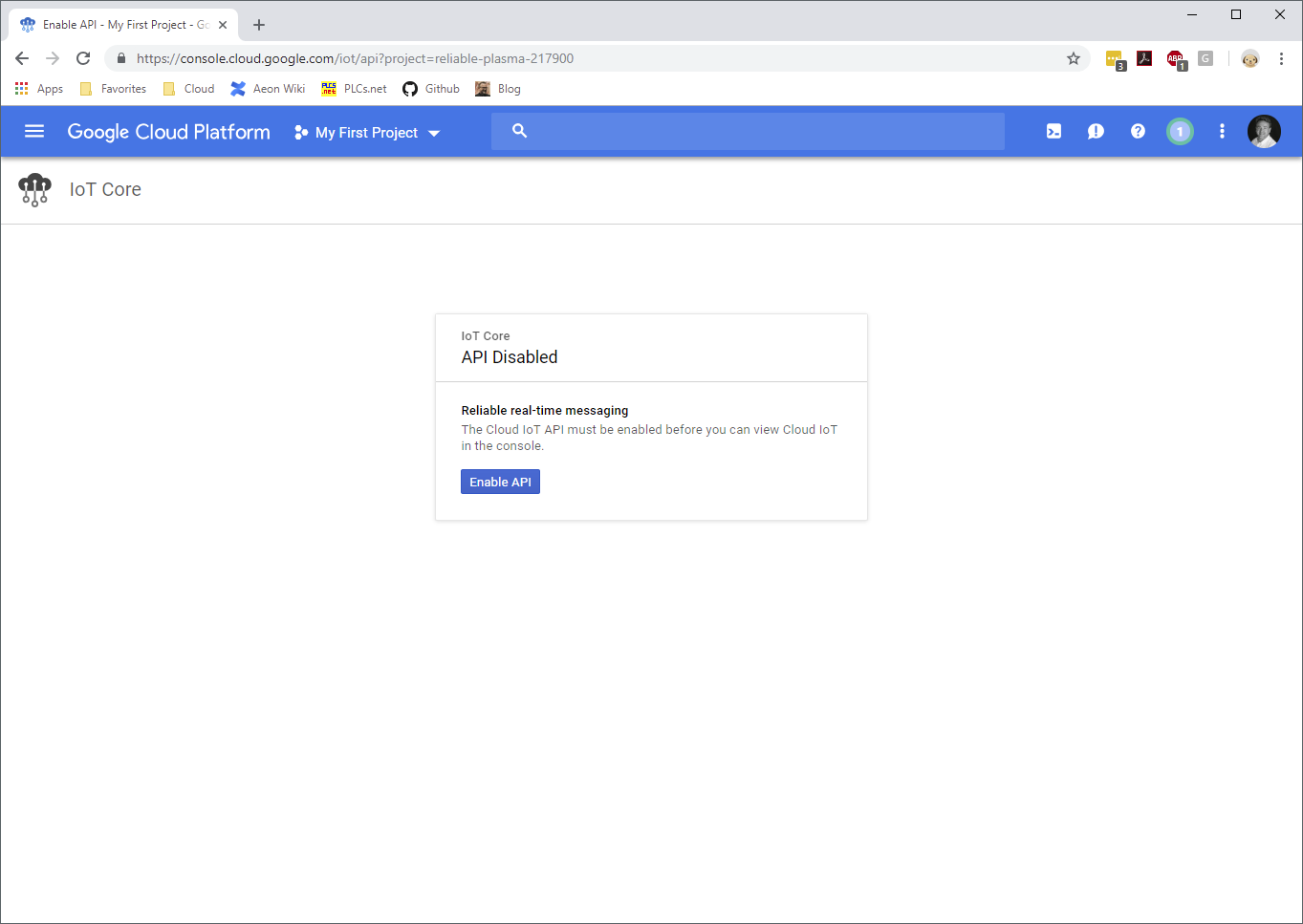Click Reliable real-time messaging text
The width and height of the screenshot is (1303, 924).
[x=545, y=411]
